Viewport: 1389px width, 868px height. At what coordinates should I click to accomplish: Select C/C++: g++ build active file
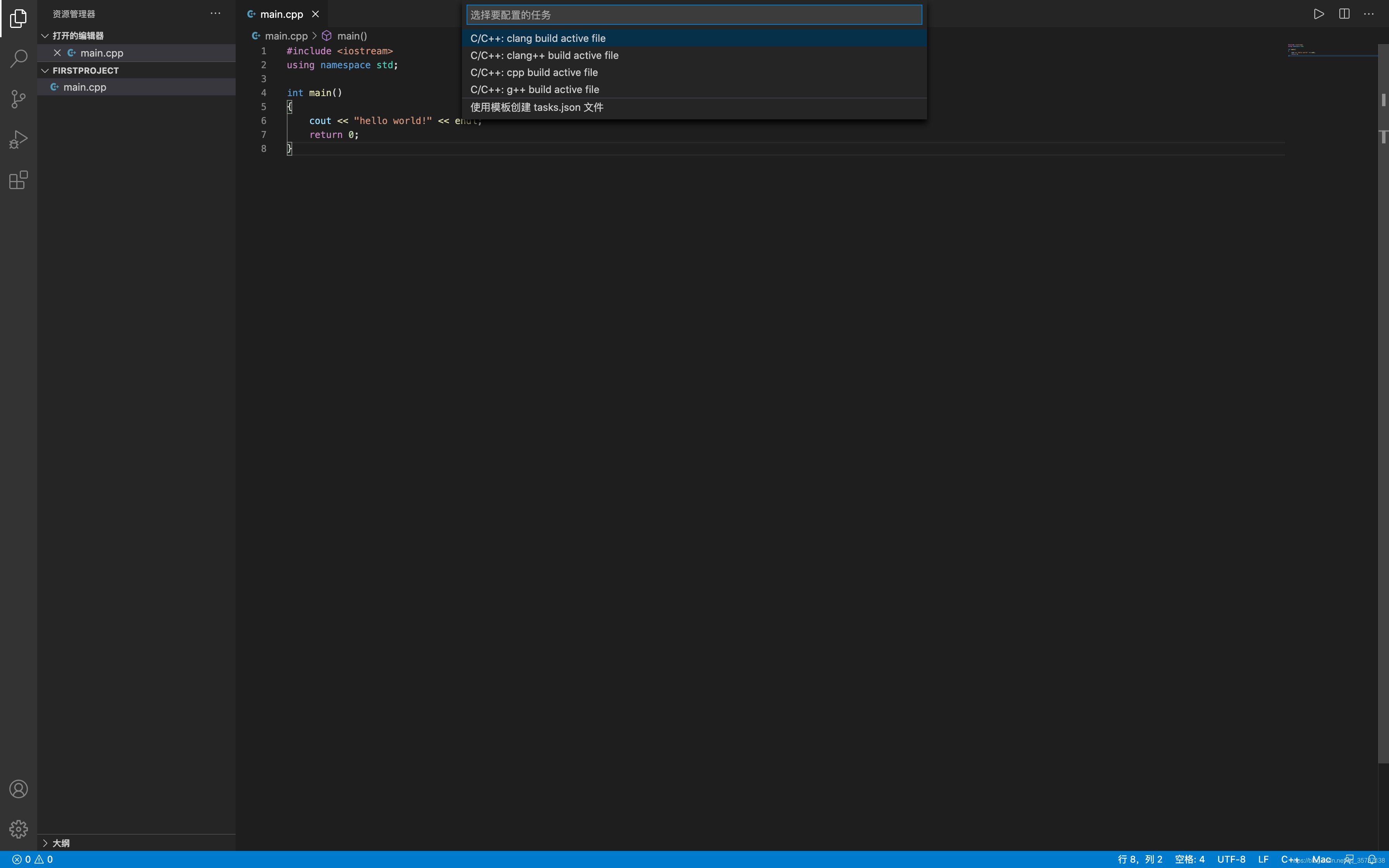[x=534, y=90]
